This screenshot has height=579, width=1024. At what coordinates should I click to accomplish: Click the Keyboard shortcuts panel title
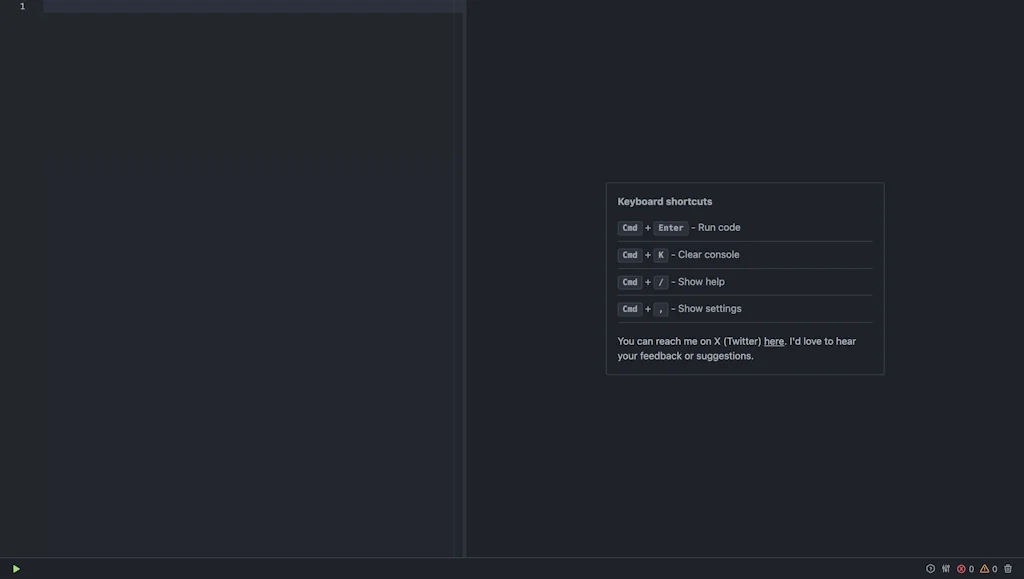(664, 201)
